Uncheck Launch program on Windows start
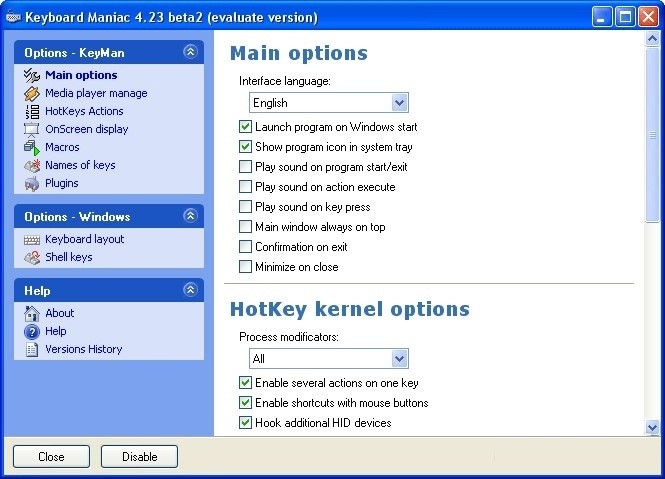Image resolution: width=665 pixels, height=479 pixels. pos(245,126)
